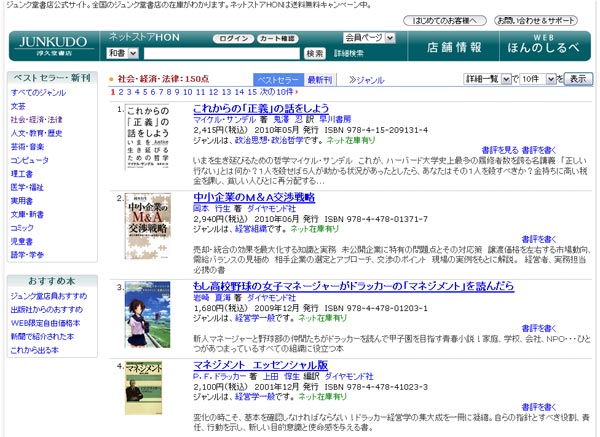Click 経営組織 genre link
The image size is (600, 437).
point(251,229)
